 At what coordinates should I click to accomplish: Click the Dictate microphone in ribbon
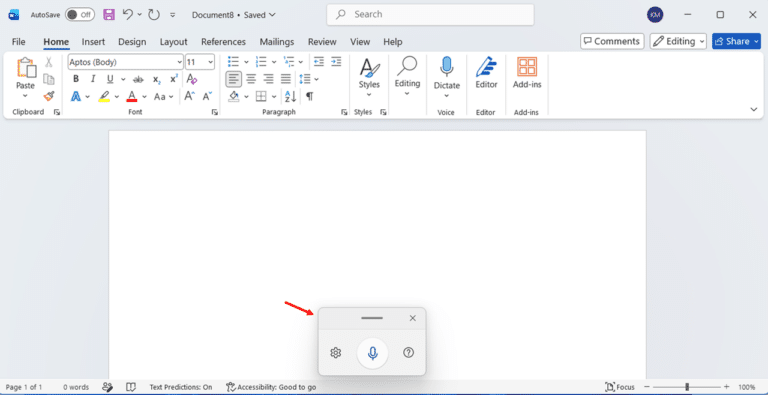click(x=446, y=67)
